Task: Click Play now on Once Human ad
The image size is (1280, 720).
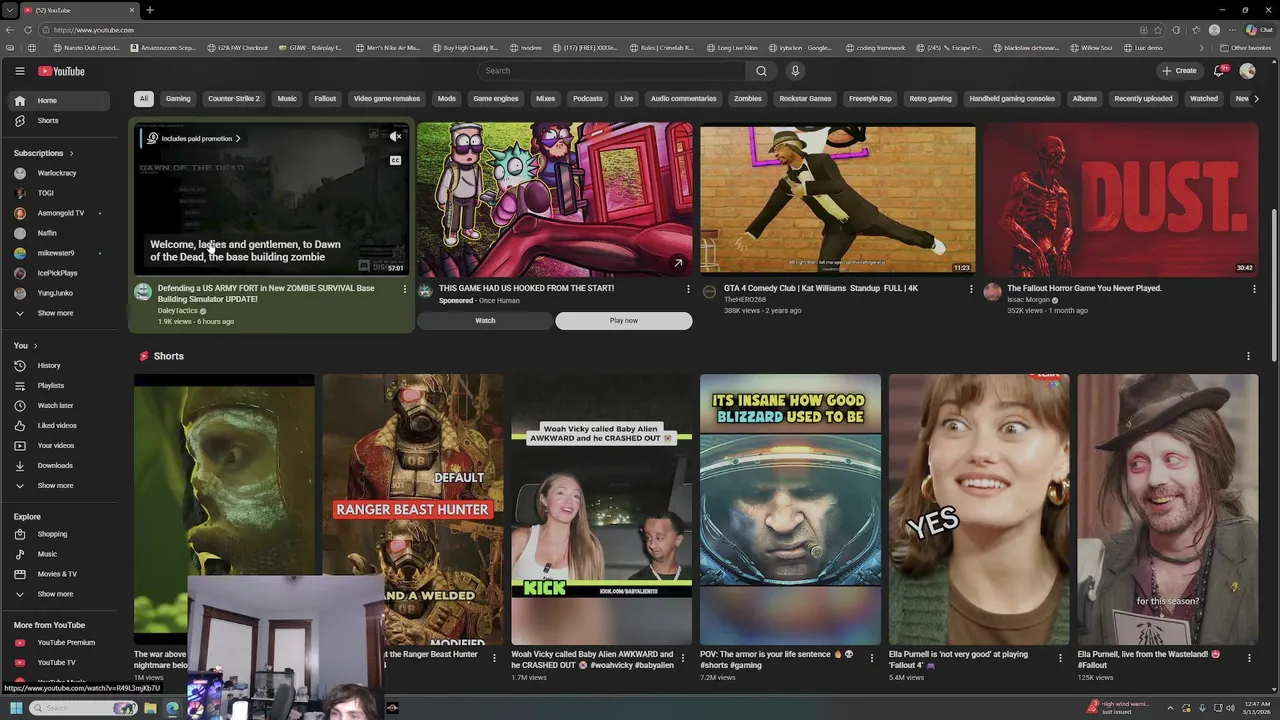Action: (x=624, y=321)
